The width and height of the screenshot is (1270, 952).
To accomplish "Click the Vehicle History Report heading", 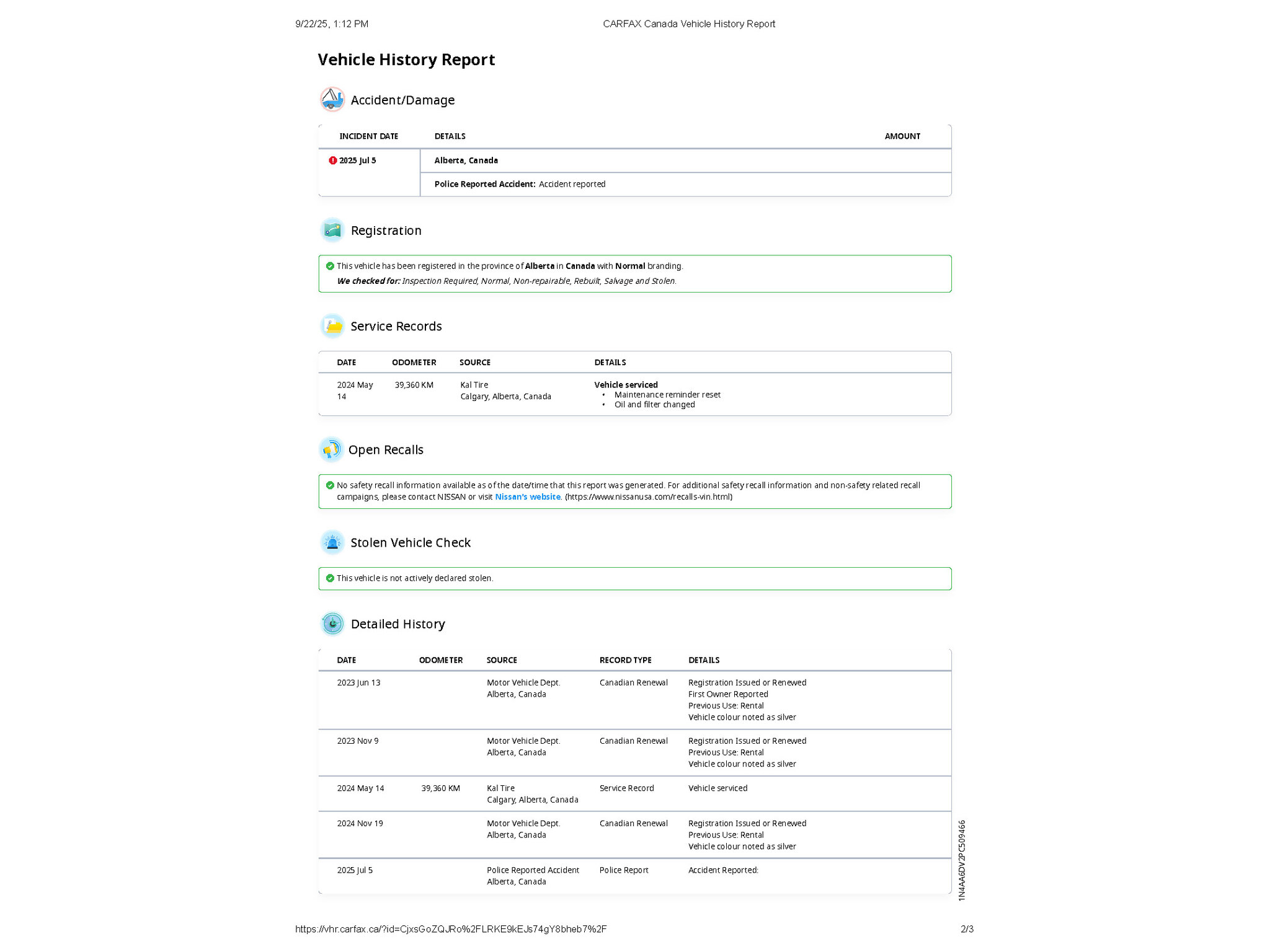I will 406,59.
